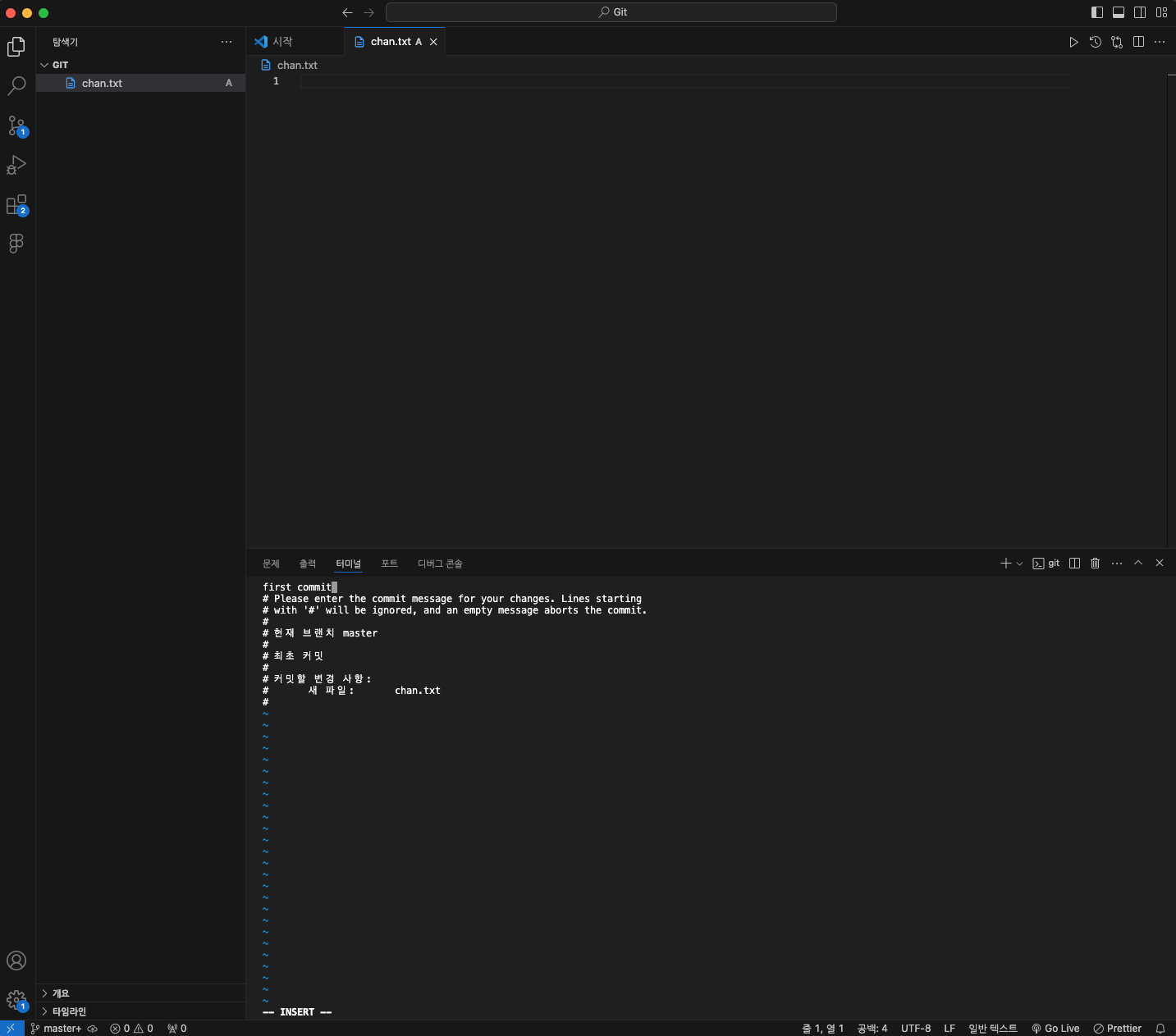Select the 디버그 콘솔 tab
The height and width of the screenshot is (1036, 1176).
[441, 564]
